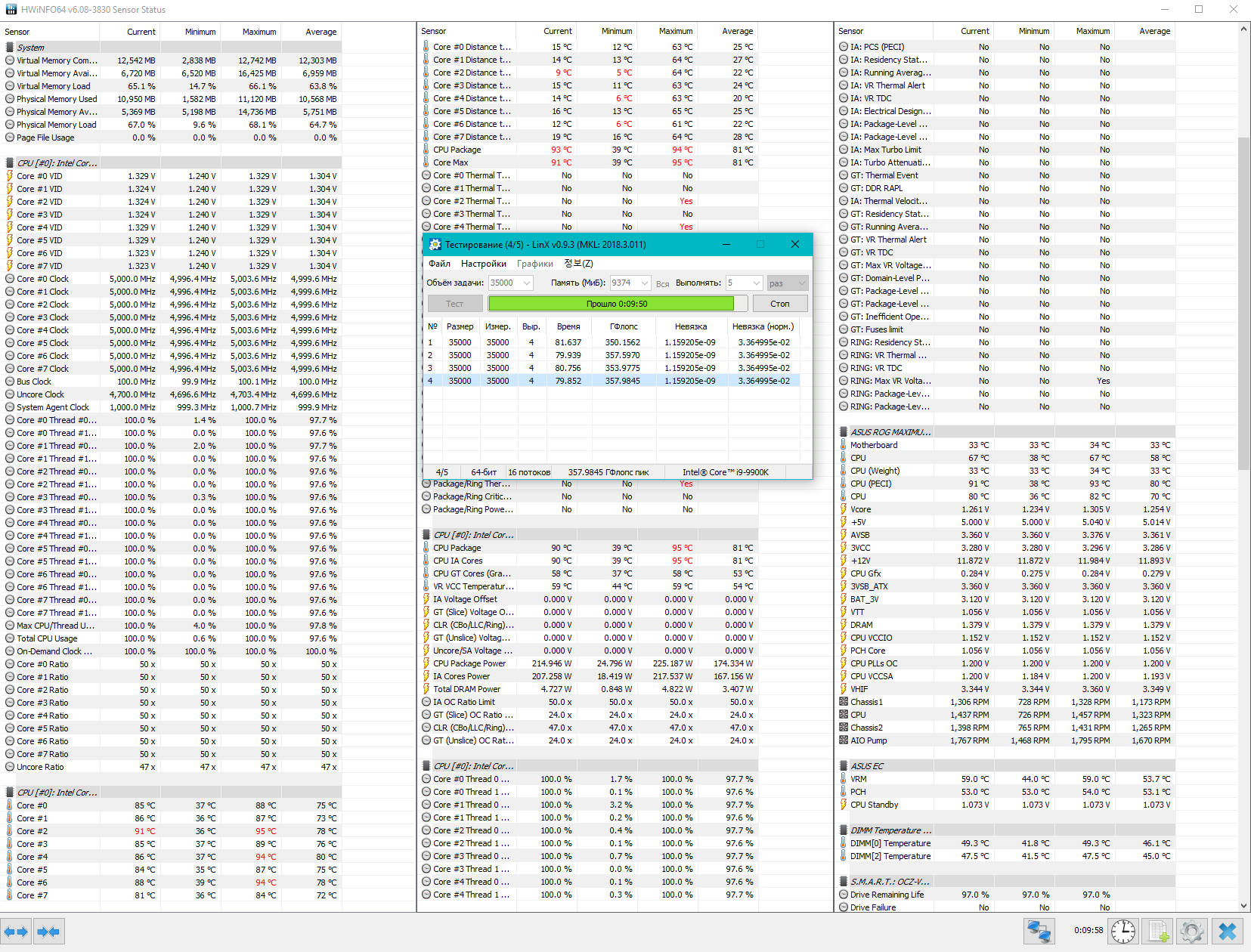1251x952 pixels.
Task: Click the lightning icon beside CPU Package Power
Action: point(426,663)
